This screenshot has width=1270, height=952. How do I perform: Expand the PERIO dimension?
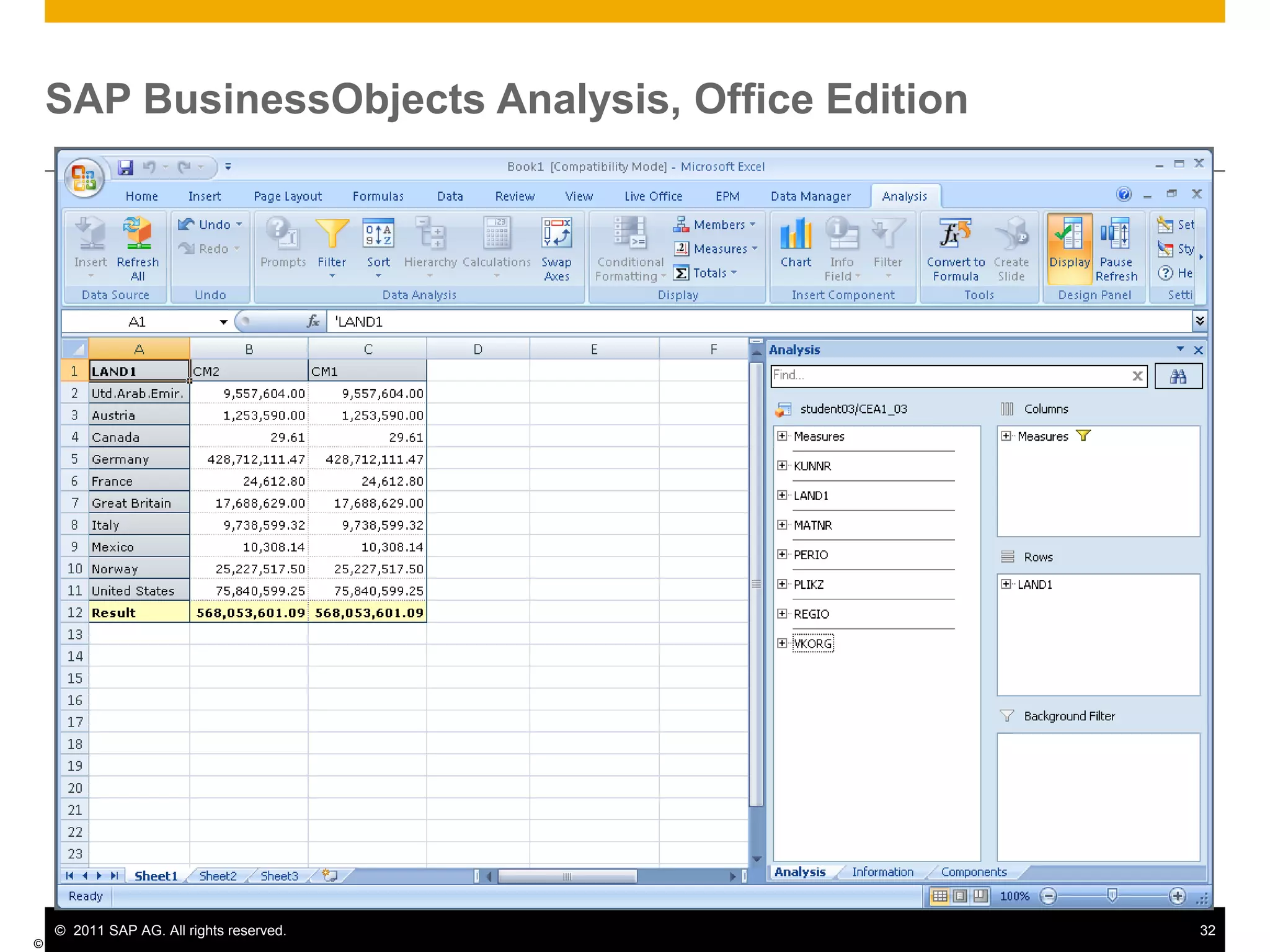(x=782, y=554)
